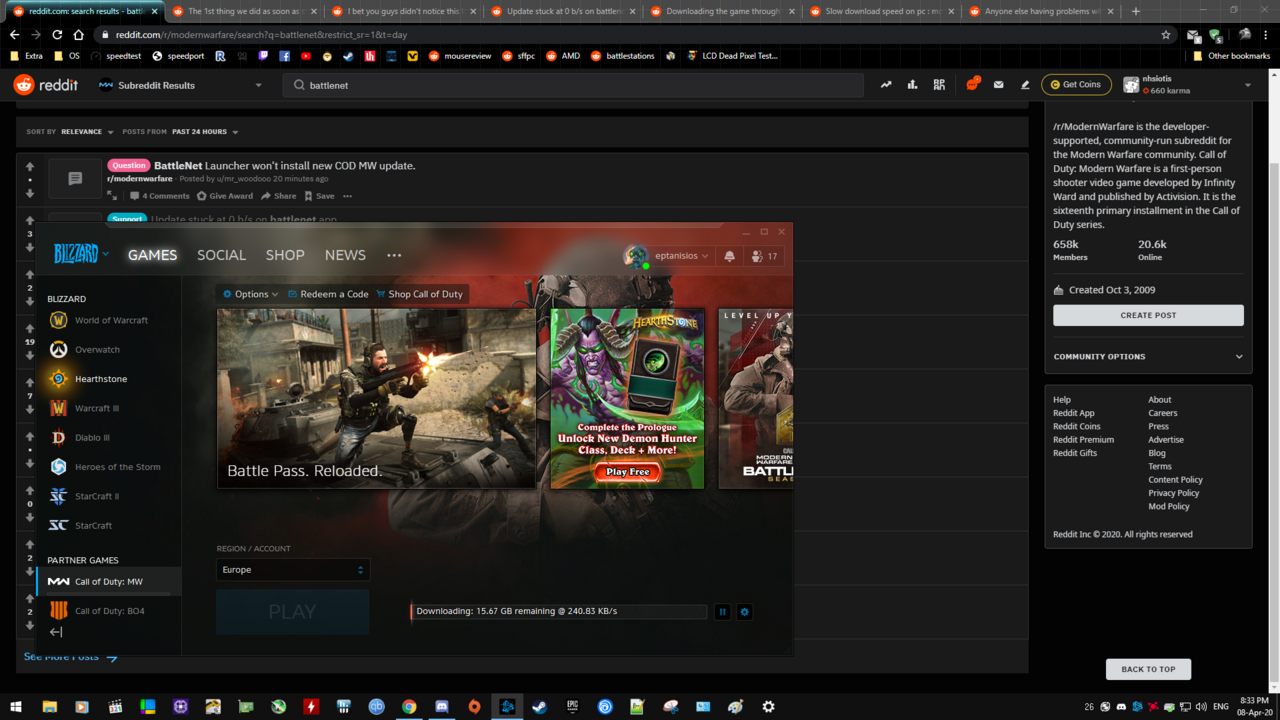
Task: Open a new Chrome tab
Action: pos(1136,11)
